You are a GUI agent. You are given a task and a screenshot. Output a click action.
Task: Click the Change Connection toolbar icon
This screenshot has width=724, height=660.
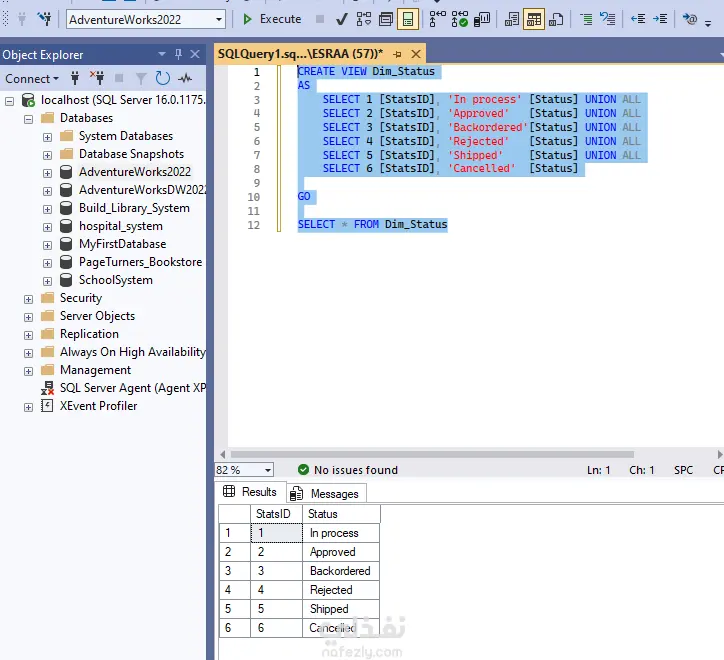pos(45,19)
